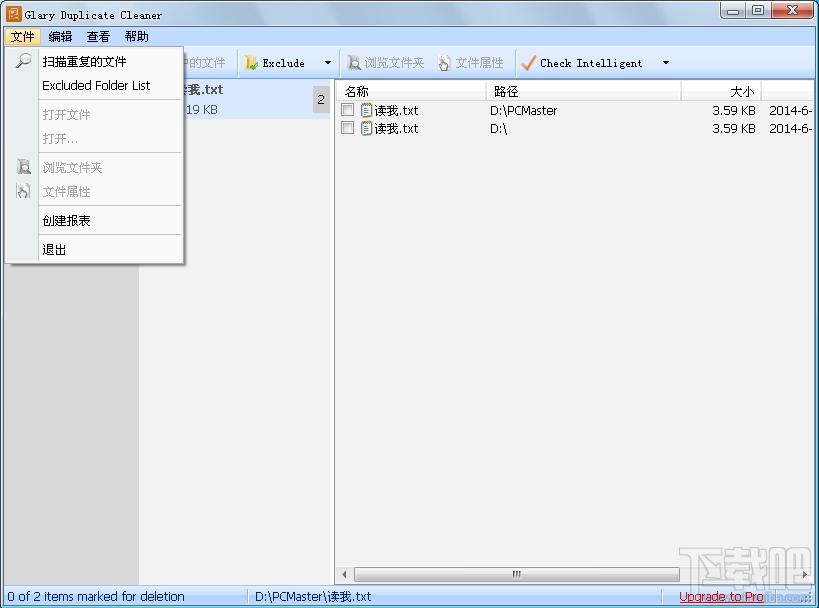Screen dimensions: 819x608
Task: Sort by the 大小 column header
Action: click(x=721, y=91)
